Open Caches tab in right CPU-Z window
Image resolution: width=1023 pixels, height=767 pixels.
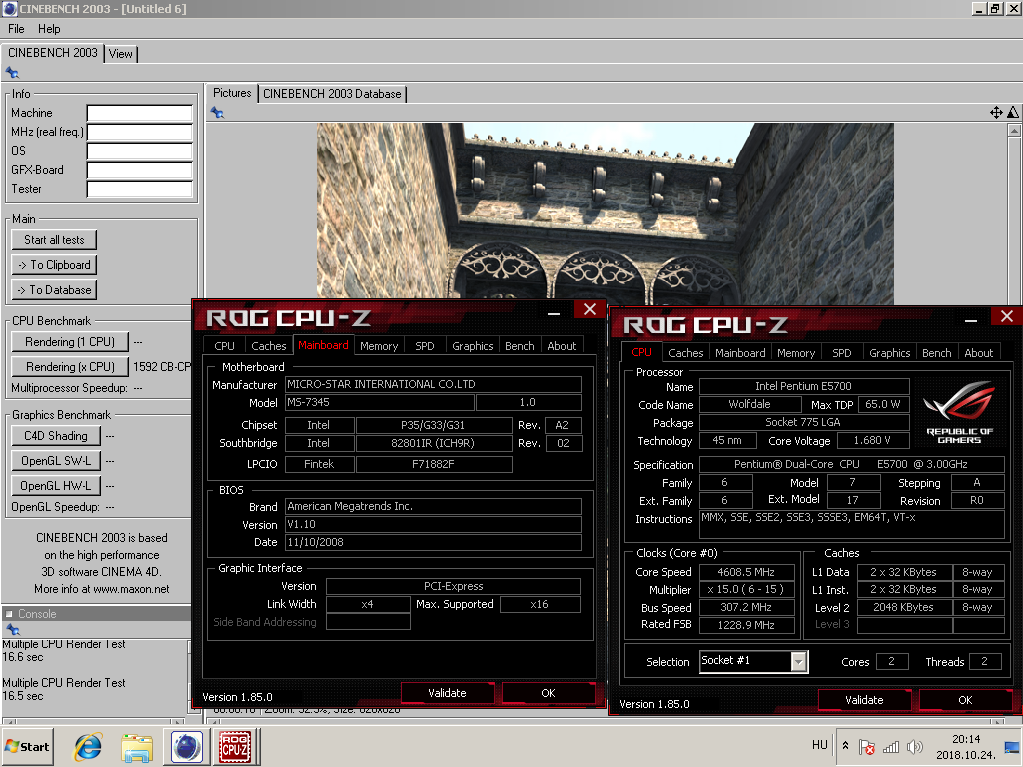686,353
